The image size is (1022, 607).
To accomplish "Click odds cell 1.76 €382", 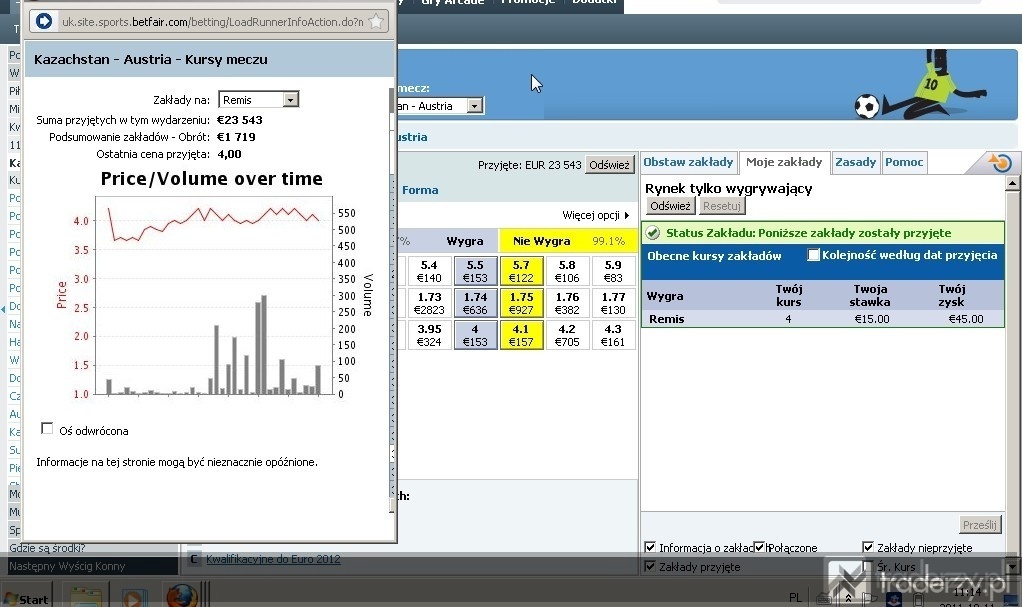I will click(x=567, y=303).
